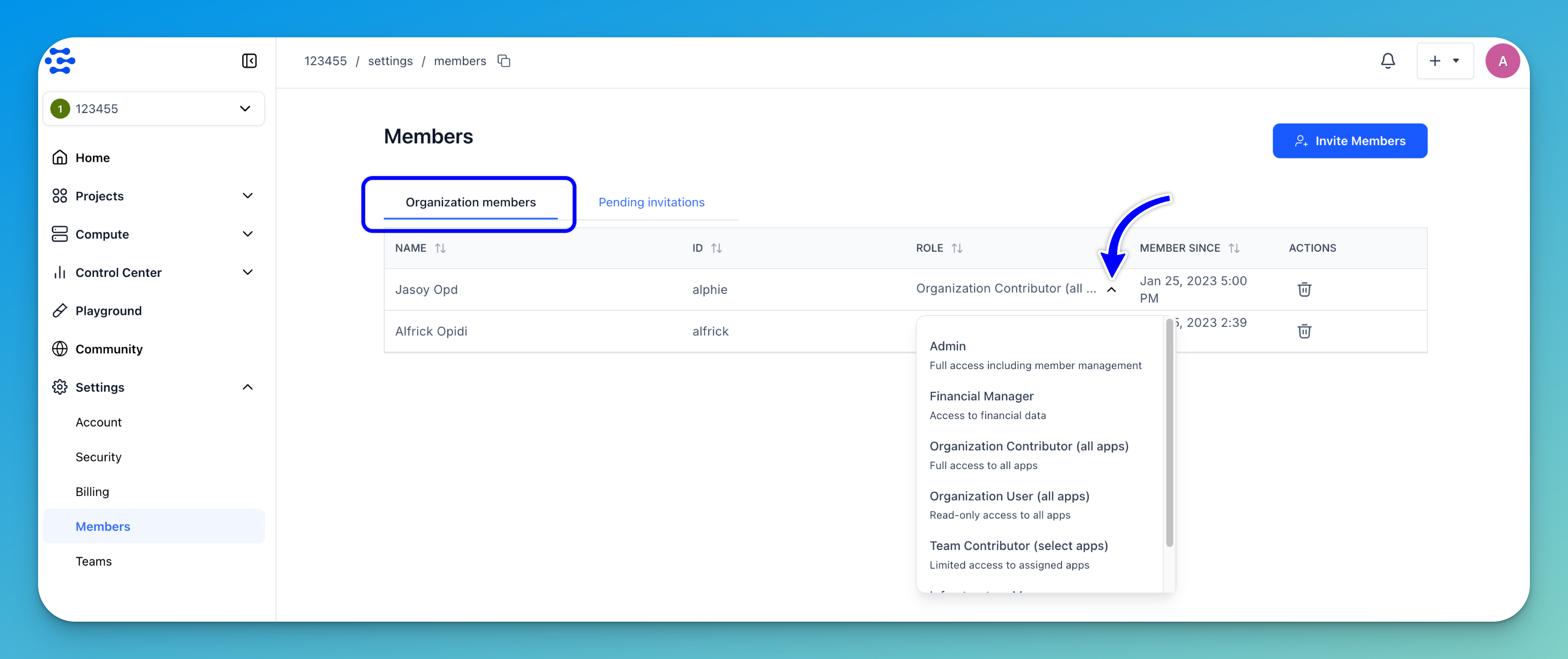Image resolution: width=1568 pixels, height=659 pixels.
Task: Open the plus create dropdown
Action: [1444, 61]
